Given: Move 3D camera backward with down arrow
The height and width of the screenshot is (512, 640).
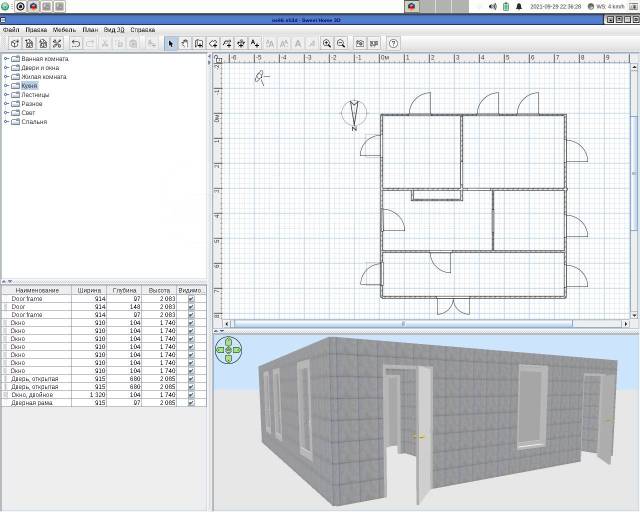Looking at the screenshot, I should pos(229,358).
